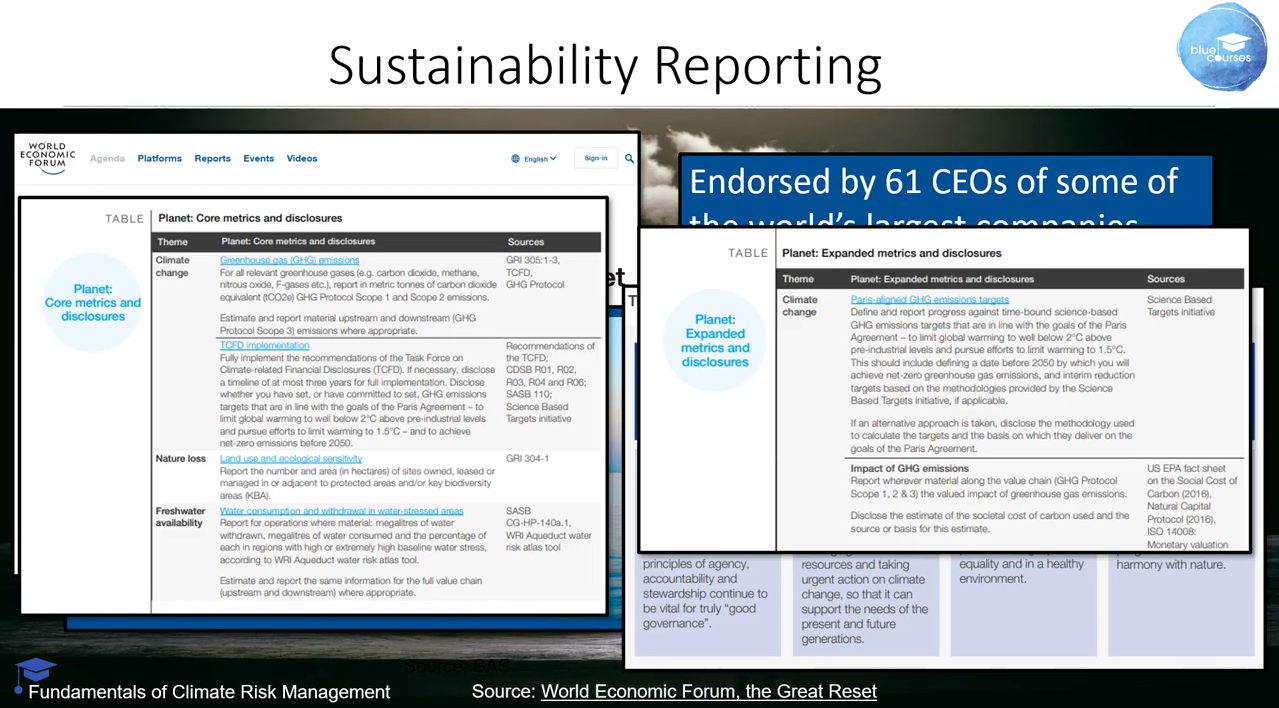1279x708 pixels.
Task: Follow the Land use and ecological sensitivity link
Action: click(291, 459)
